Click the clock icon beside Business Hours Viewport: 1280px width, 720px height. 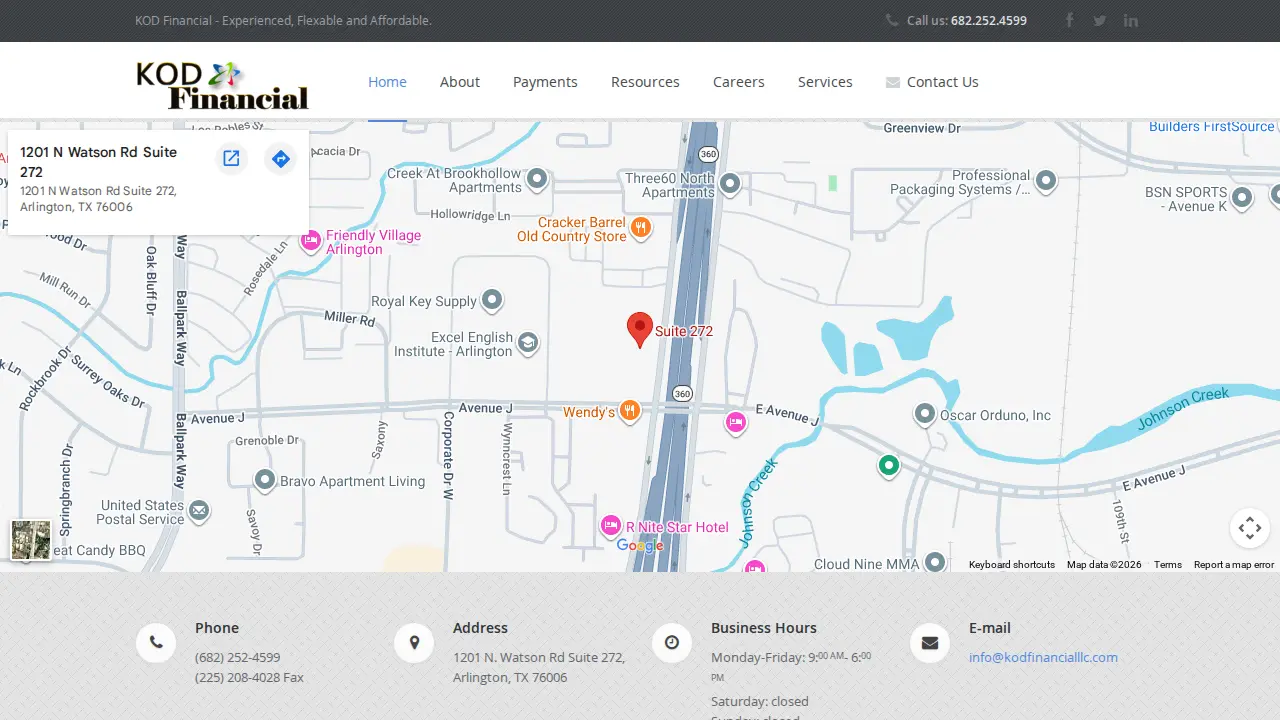pyautogui.click(x=672, y=643)
